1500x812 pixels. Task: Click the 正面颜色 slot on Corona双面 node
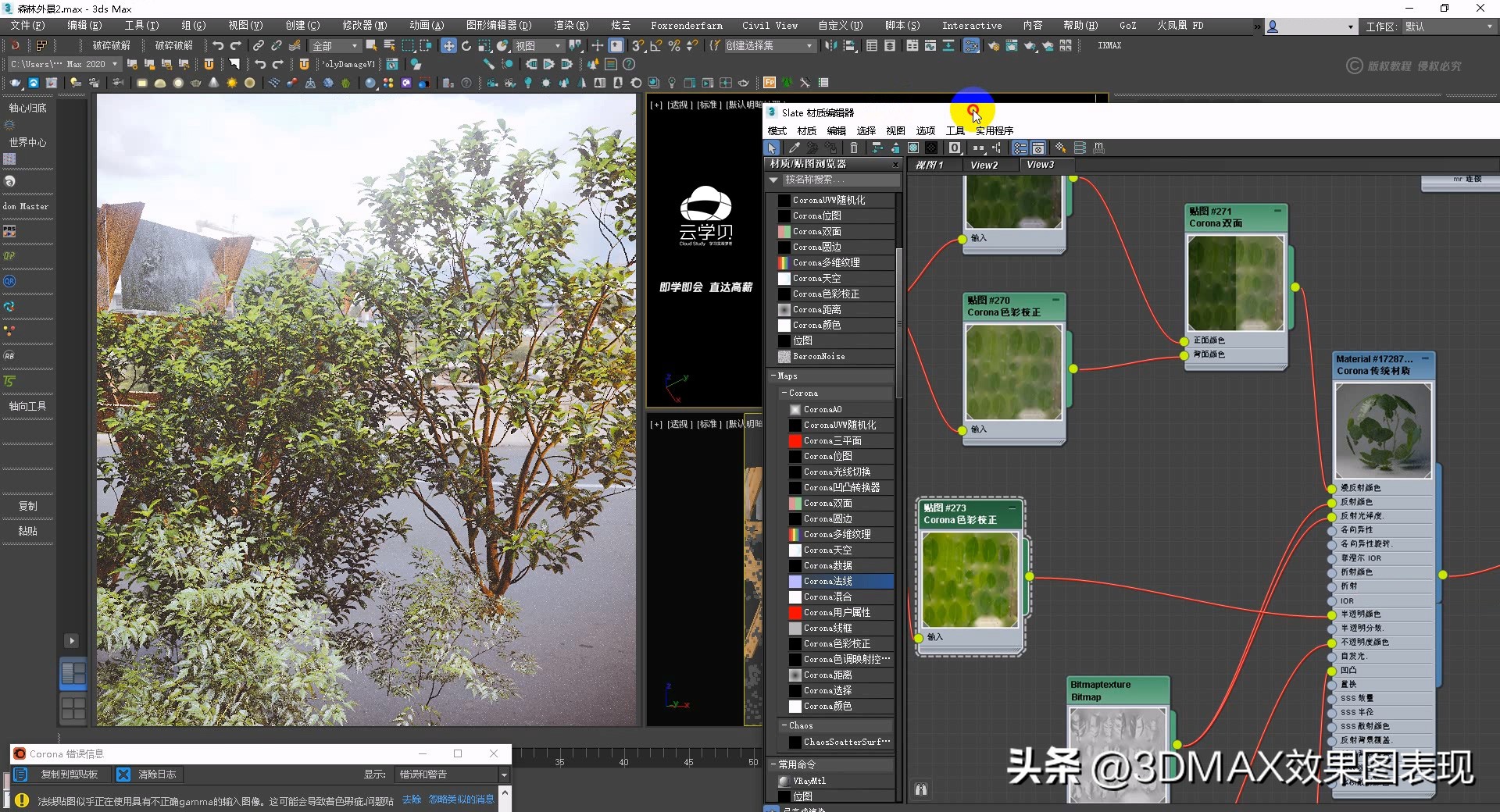tap(1209, 340)
